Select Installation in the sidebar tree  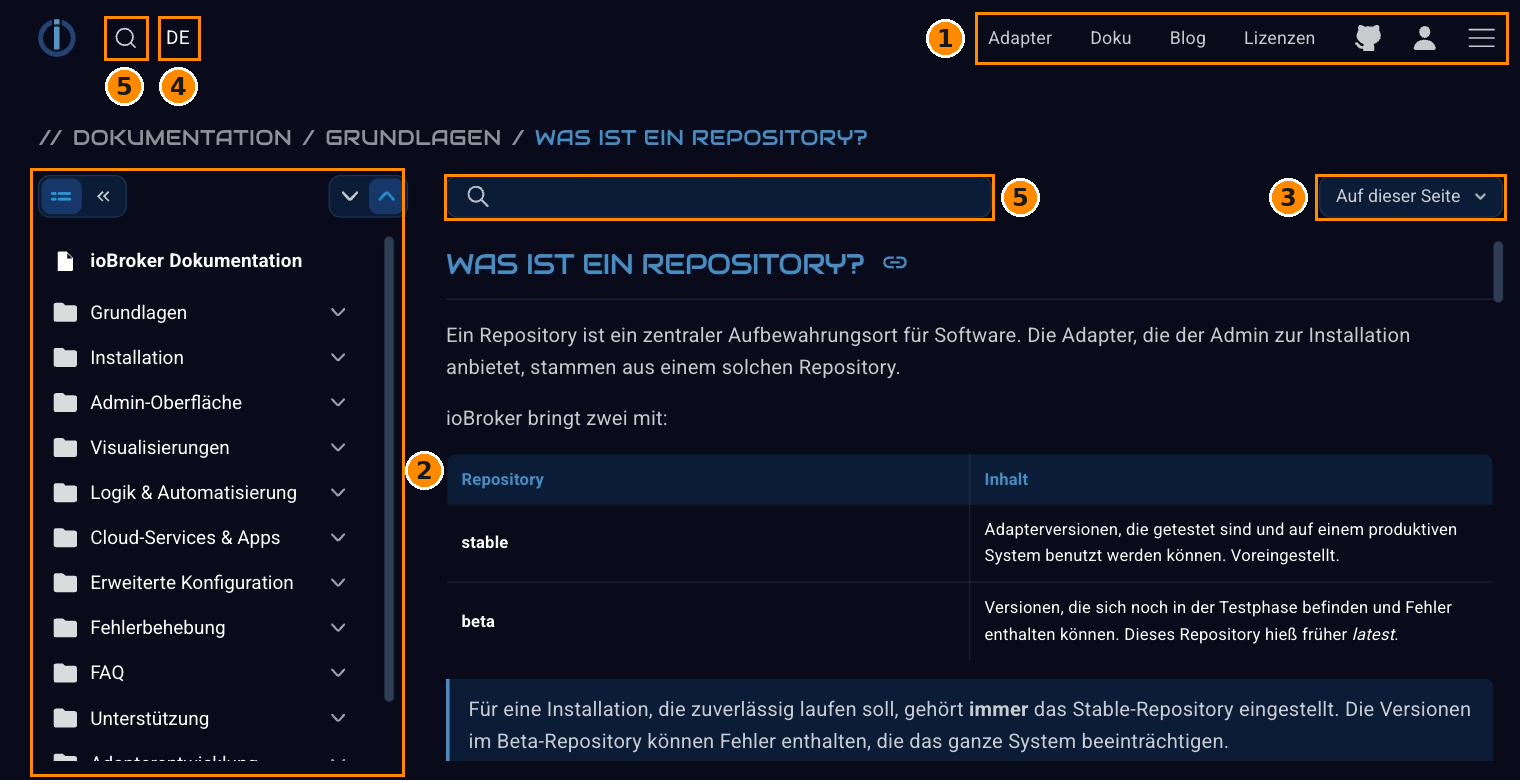click(137, 358)
